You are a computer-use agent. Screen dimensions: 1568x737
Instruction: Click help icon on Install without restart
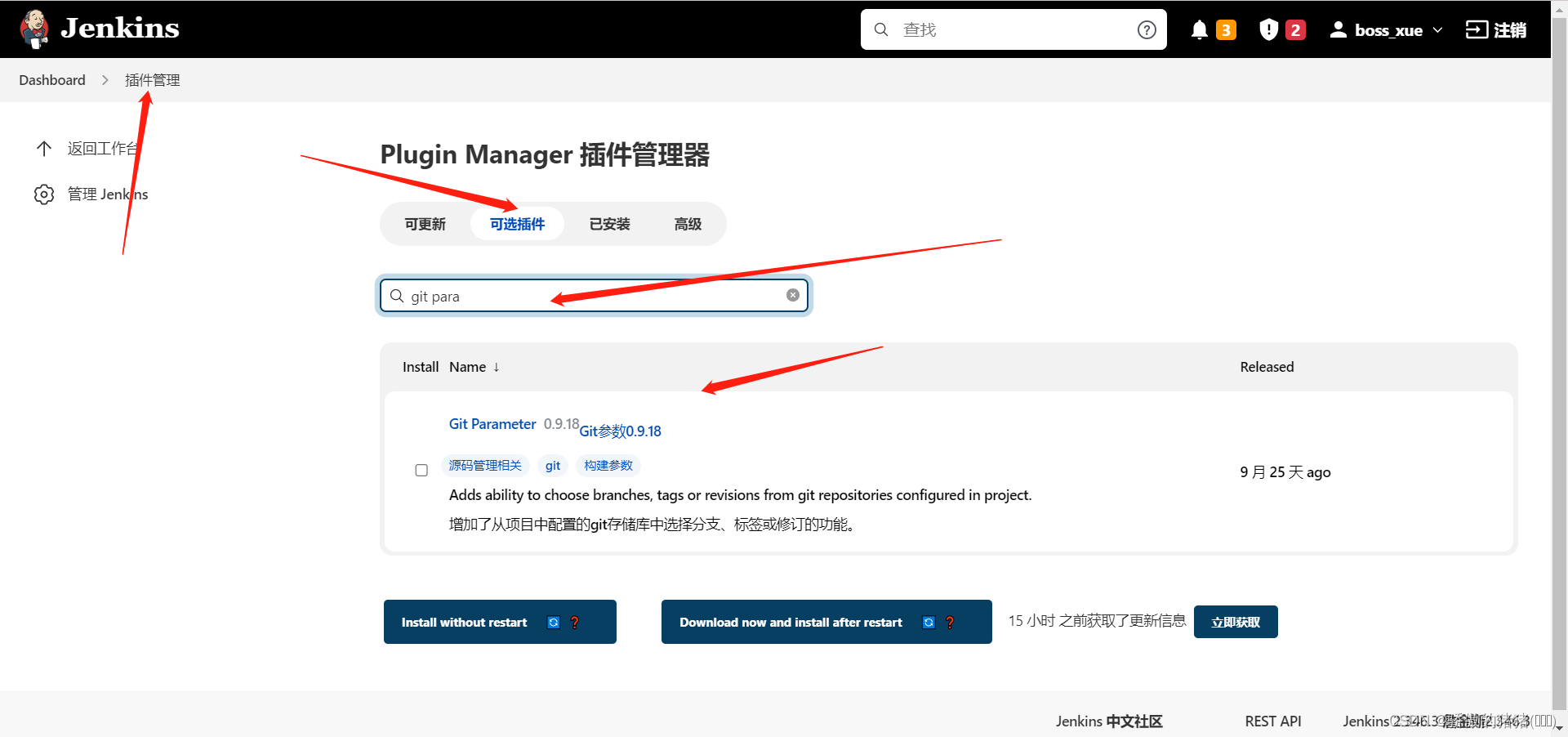(x=575, y=623)
